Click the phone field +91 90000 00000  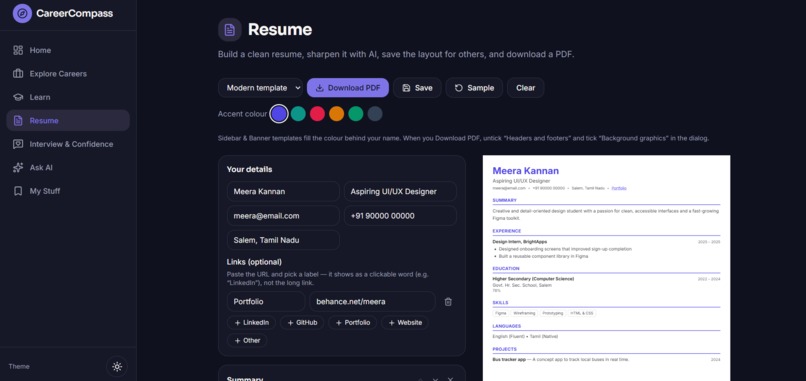[400, 216]
